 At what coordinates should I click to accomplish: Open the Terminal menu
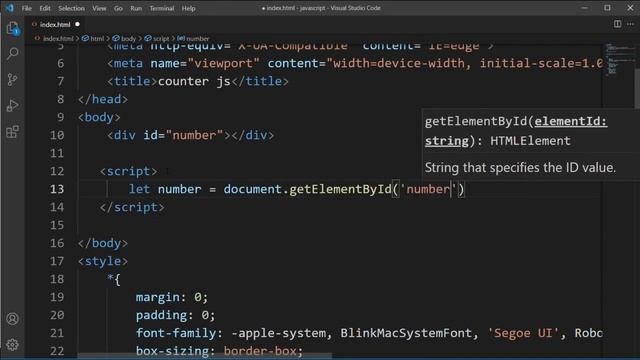coord(162,8)
